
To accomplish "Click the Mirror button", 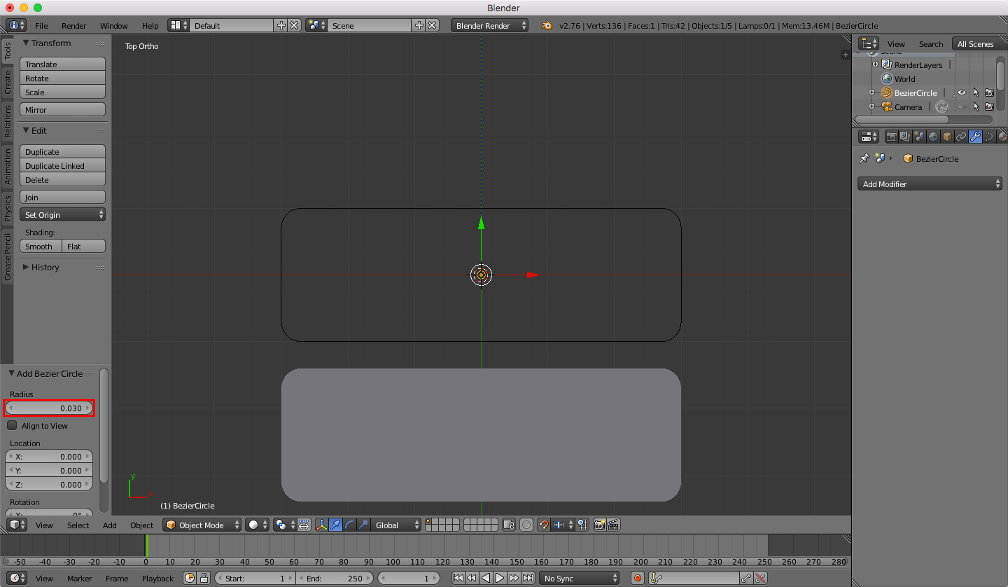I will (x=62, y=109).
